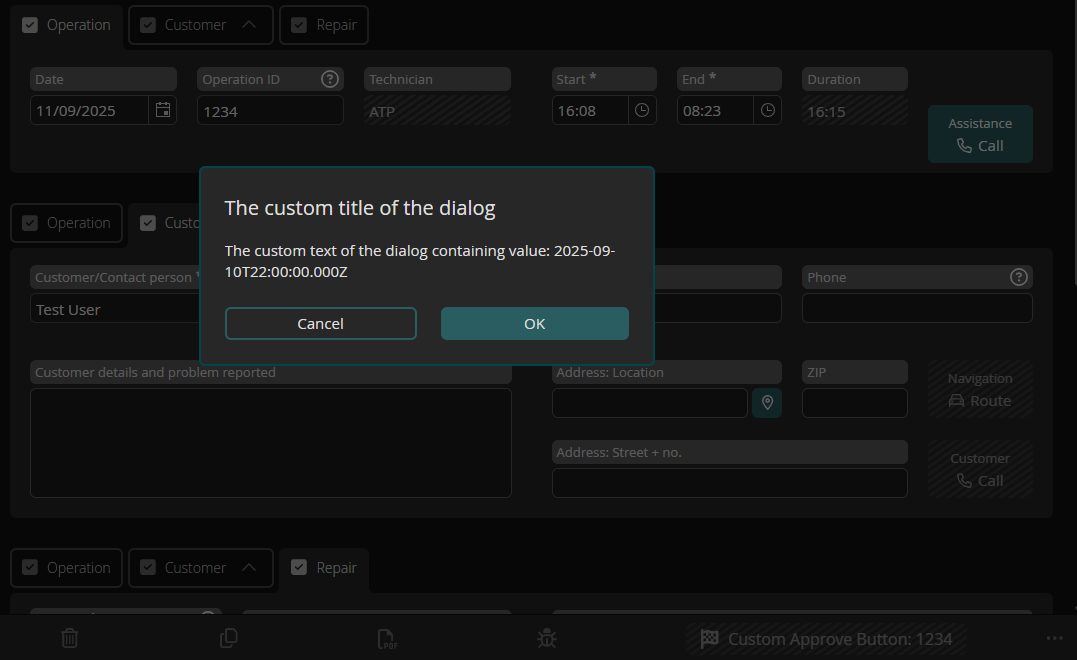Click the trash delete icon in bottom toolbar
Image resolution: width=1077 pixels, height=660 pixels.
pos(70,638)
